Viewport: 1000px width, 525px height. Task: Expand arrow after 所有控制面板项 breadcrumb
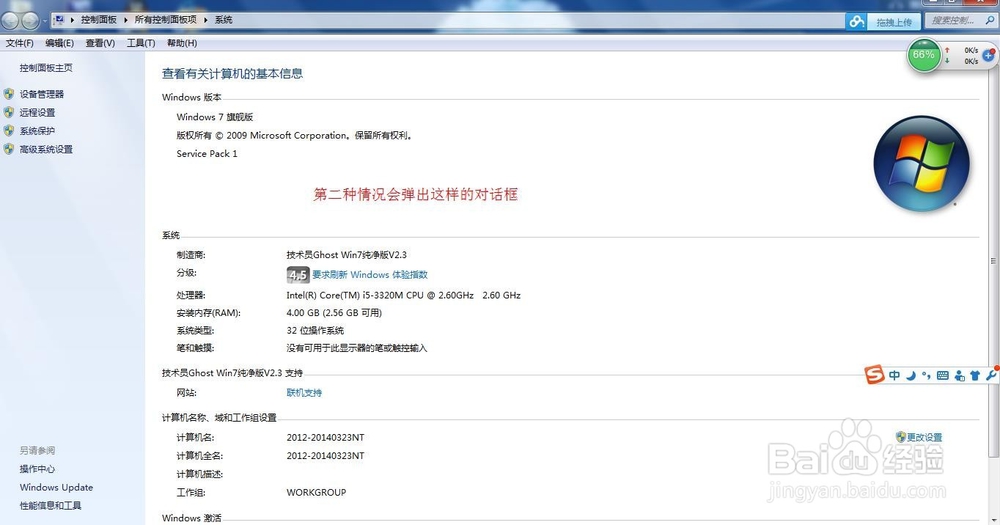point(206,20)
